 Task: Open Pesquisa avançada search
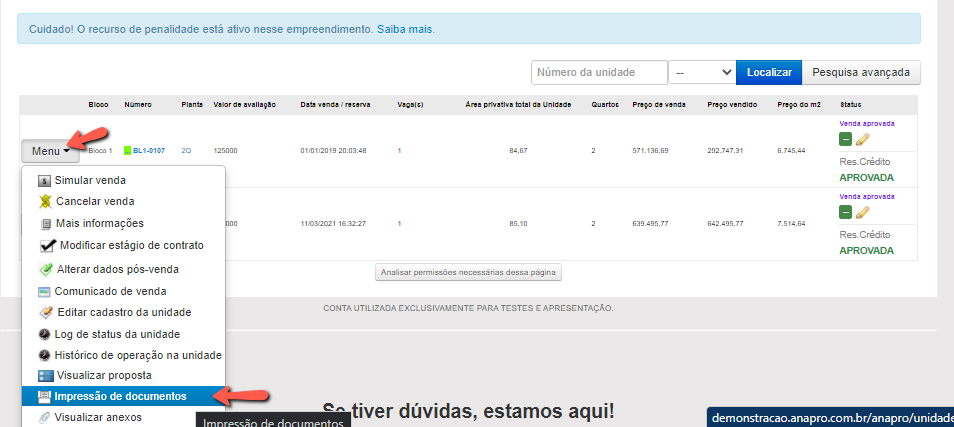(861, 72)
